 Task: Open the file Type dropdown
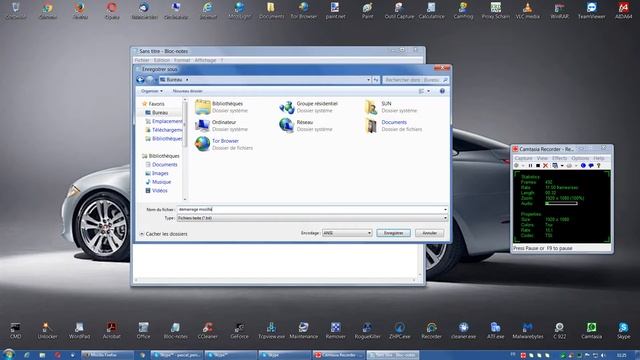(x=312, y=218)
